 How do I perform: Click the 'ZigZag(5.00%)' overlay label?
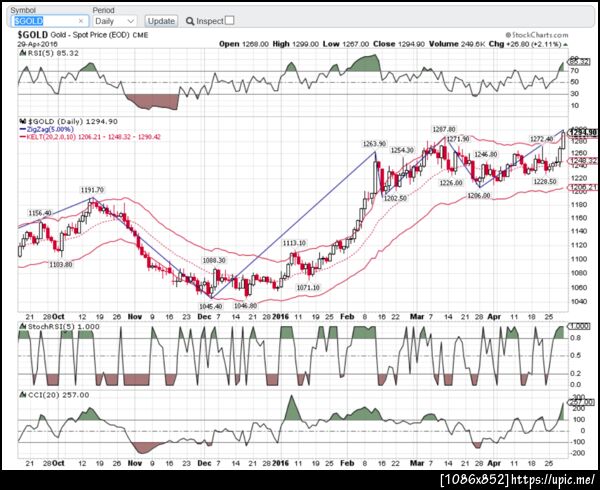point(50,129)
